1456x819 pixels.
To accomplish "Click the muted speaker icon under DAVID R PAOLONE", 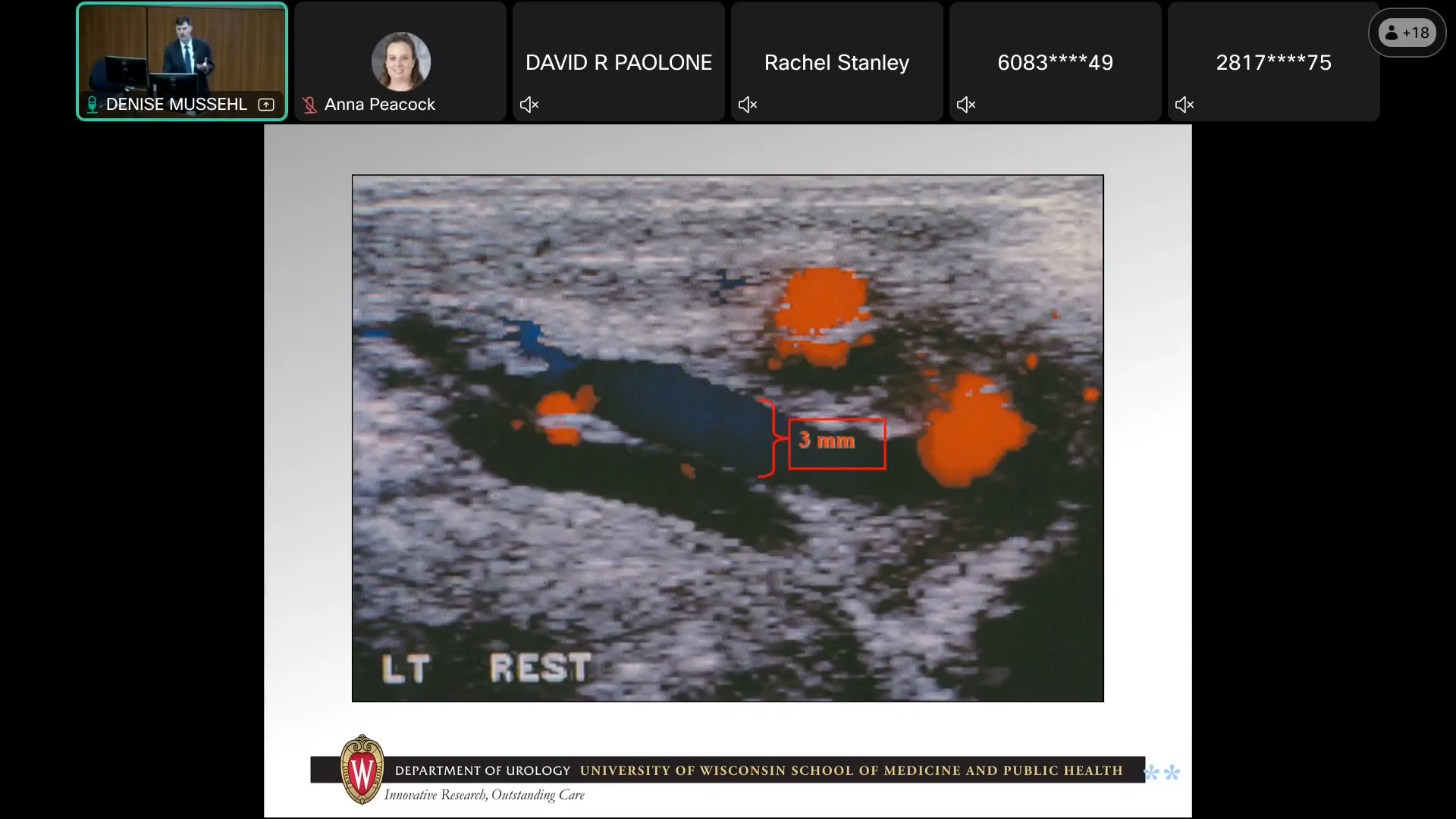I will (x=529, y=105).
